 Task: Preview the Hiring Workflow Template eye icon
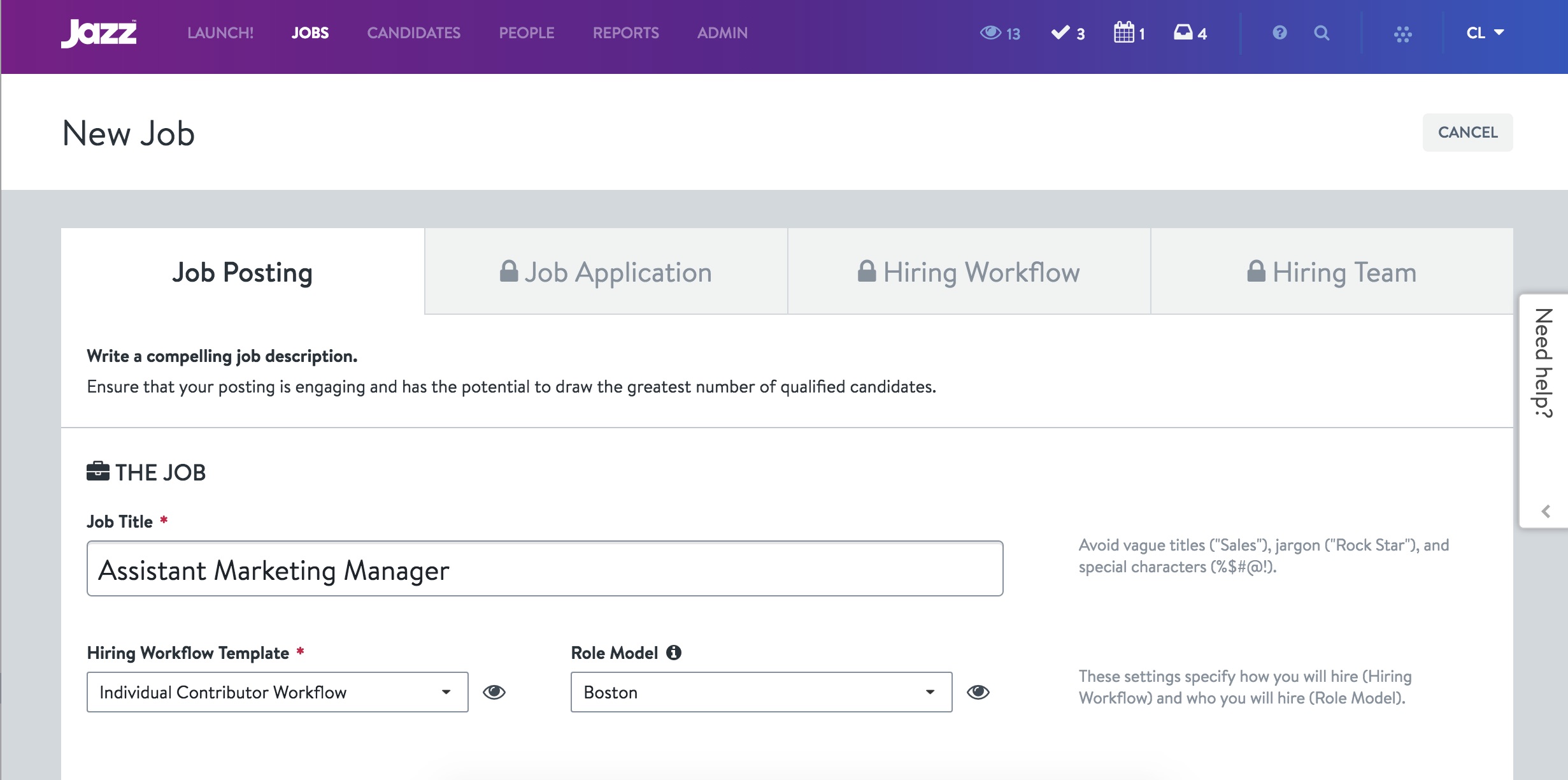pyautogui.click(x=494, y=692)
